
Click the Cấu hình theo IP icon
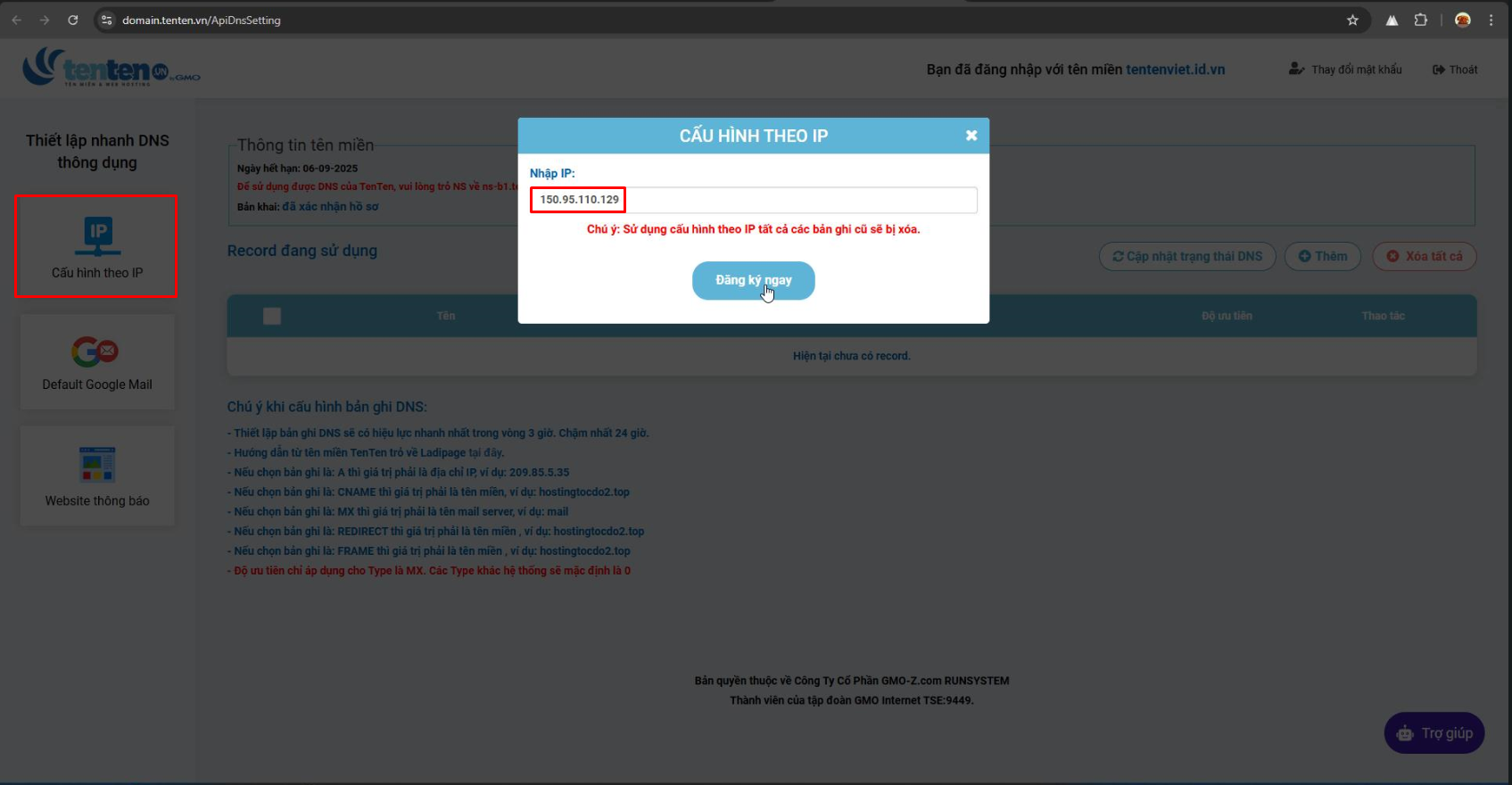coord(97,235)
